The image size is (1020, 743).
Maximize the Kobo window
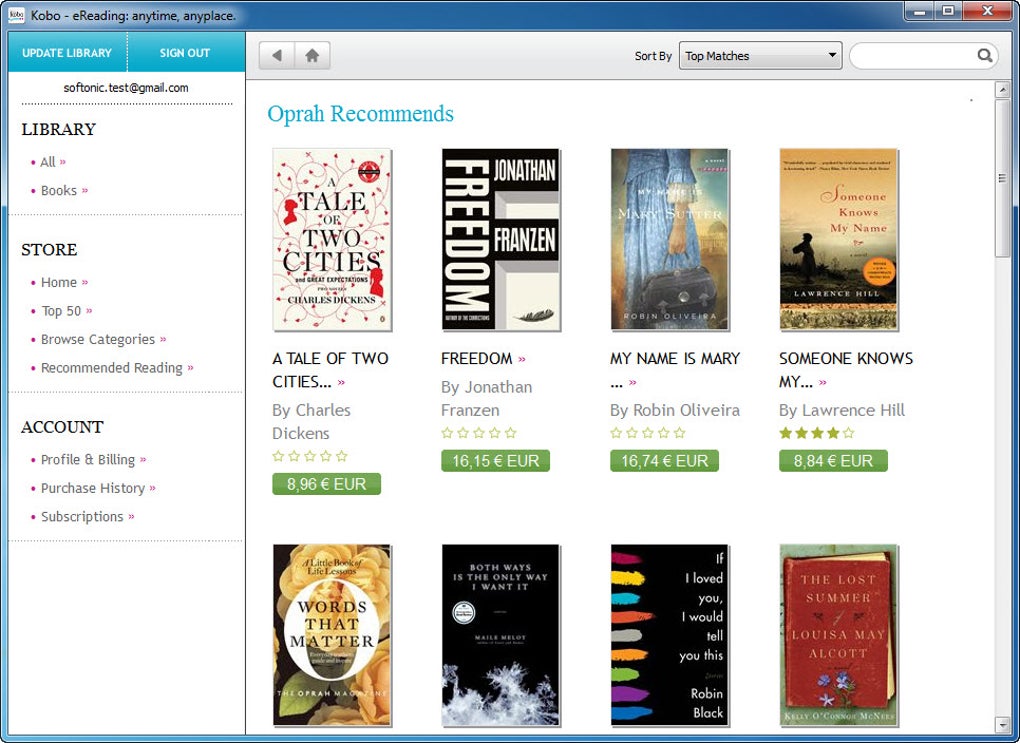pyautogui.click(x=948, y=10)
